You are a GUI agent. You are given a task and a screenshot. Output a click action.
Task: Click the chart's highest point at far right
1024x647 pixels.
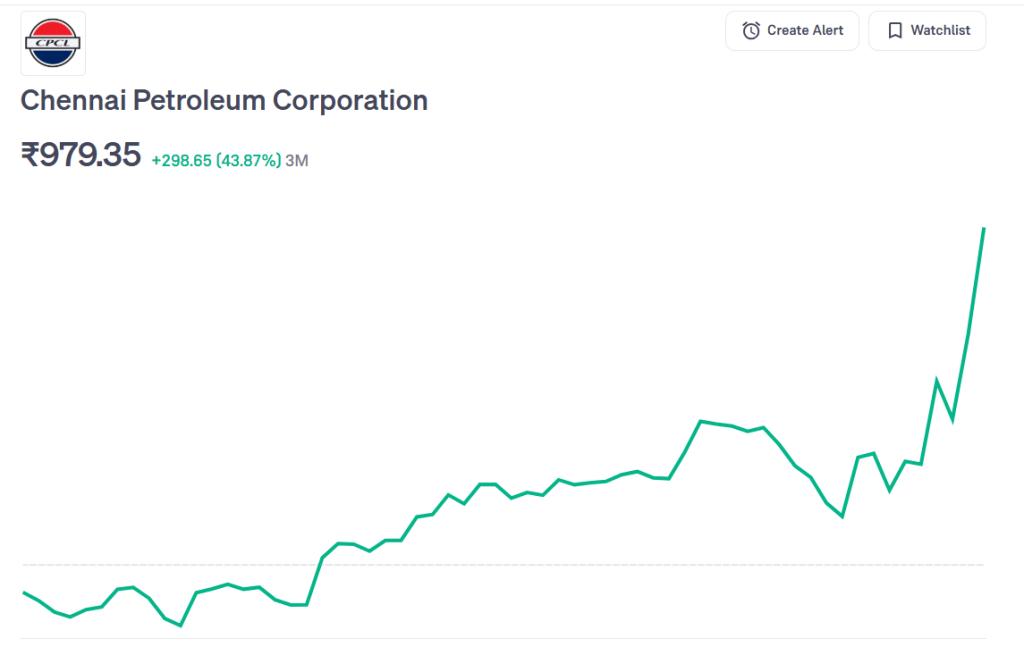[984, 229]
